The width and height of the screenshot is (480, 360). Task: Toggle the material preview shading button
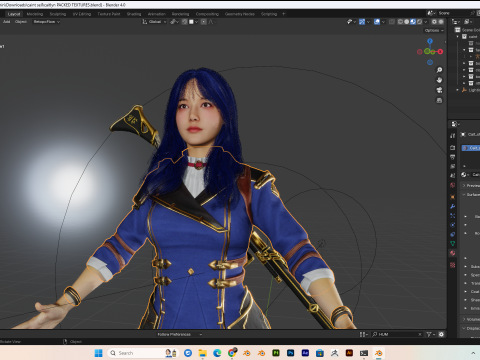413,22
